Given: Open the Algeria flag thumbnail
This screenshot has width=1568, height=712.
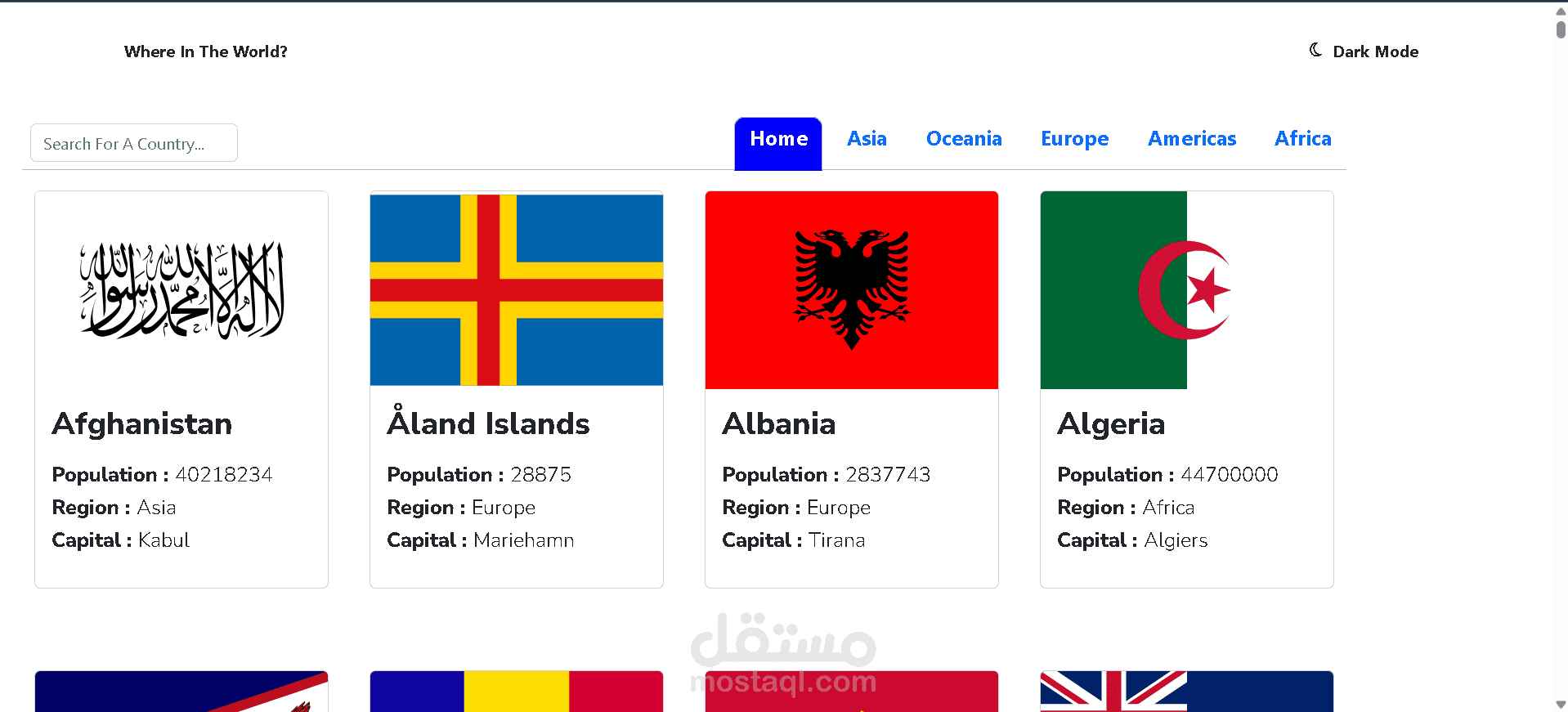Looking at the screenshot, I should (1187, 290).
